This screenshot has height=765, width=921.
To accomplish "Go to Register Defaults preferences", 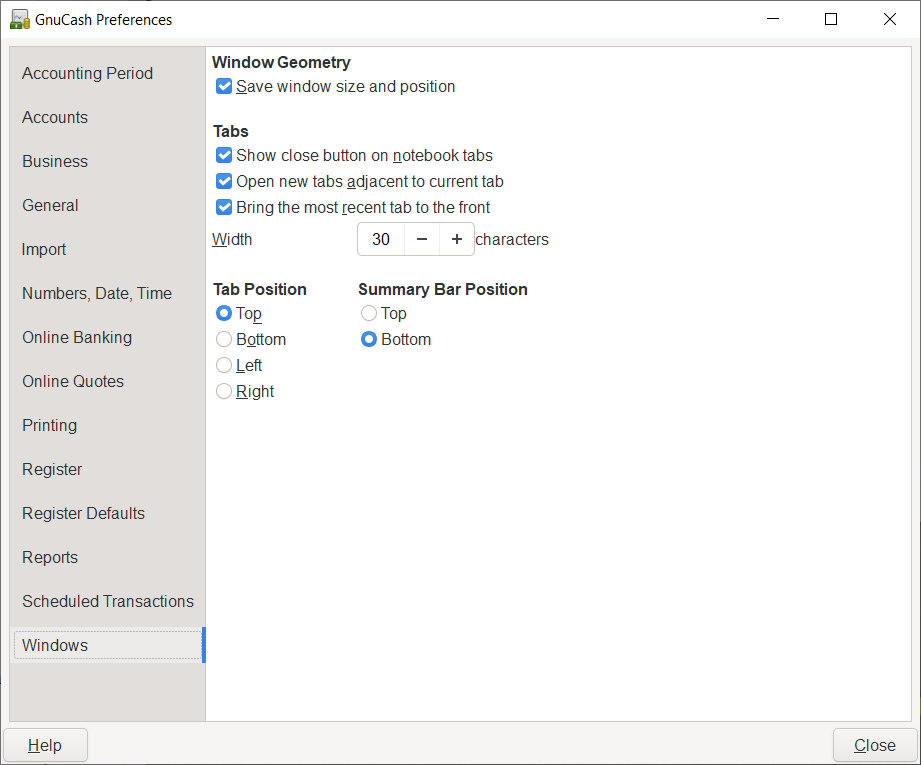I will tap(84, 514).
